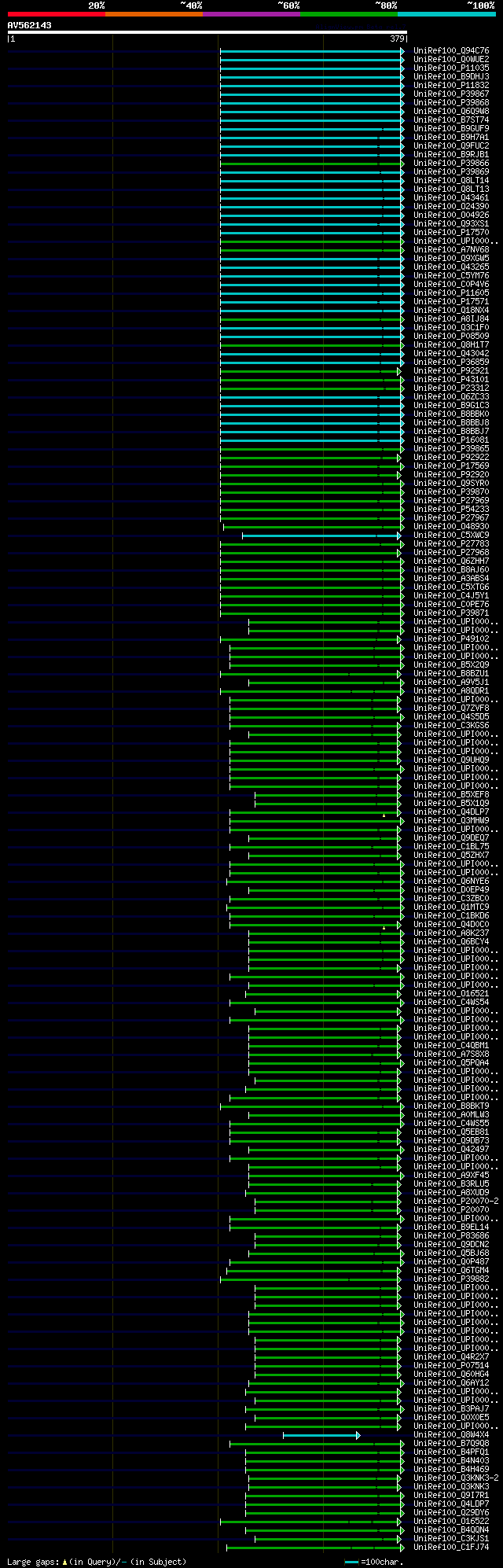
Task: Select hit label UniRef100_Q93XS1
Action: (451, 224)
